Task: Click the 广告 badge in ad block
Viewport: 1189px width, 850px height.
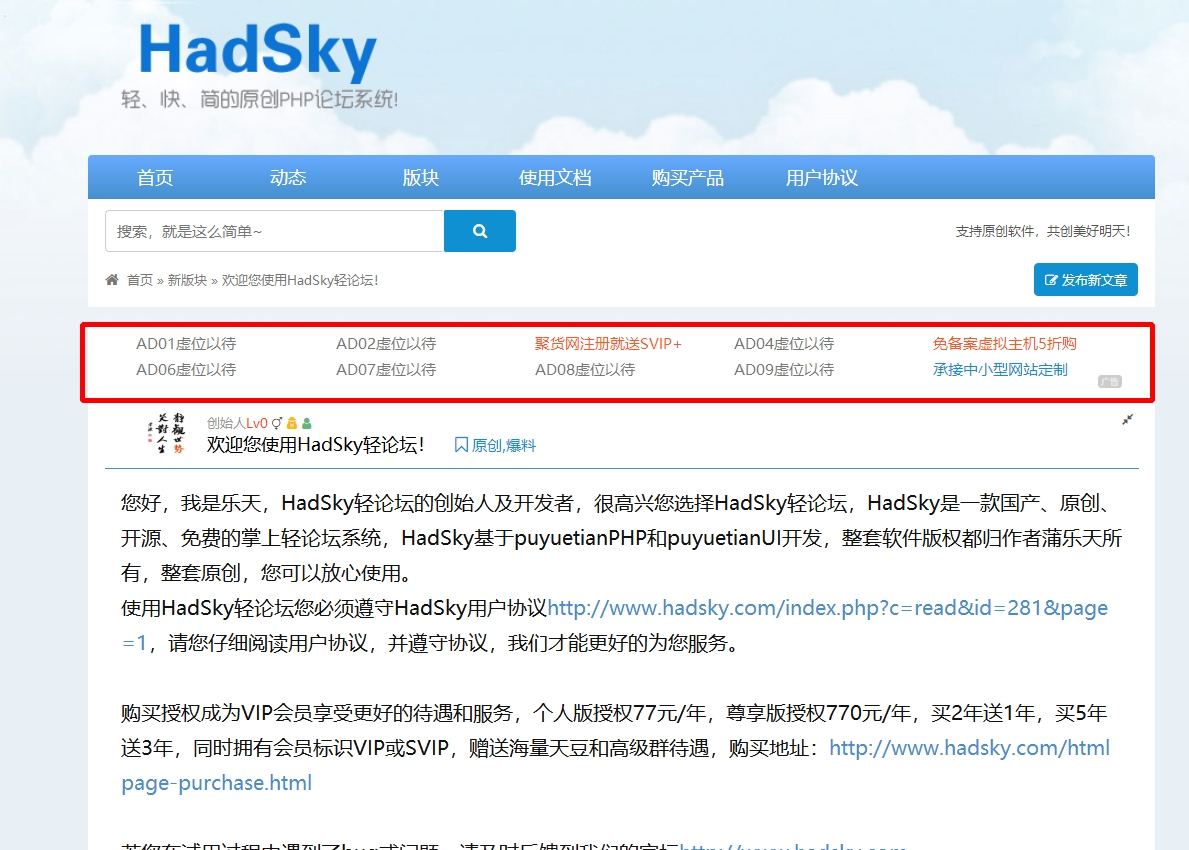Action: tap(1109, 381)
